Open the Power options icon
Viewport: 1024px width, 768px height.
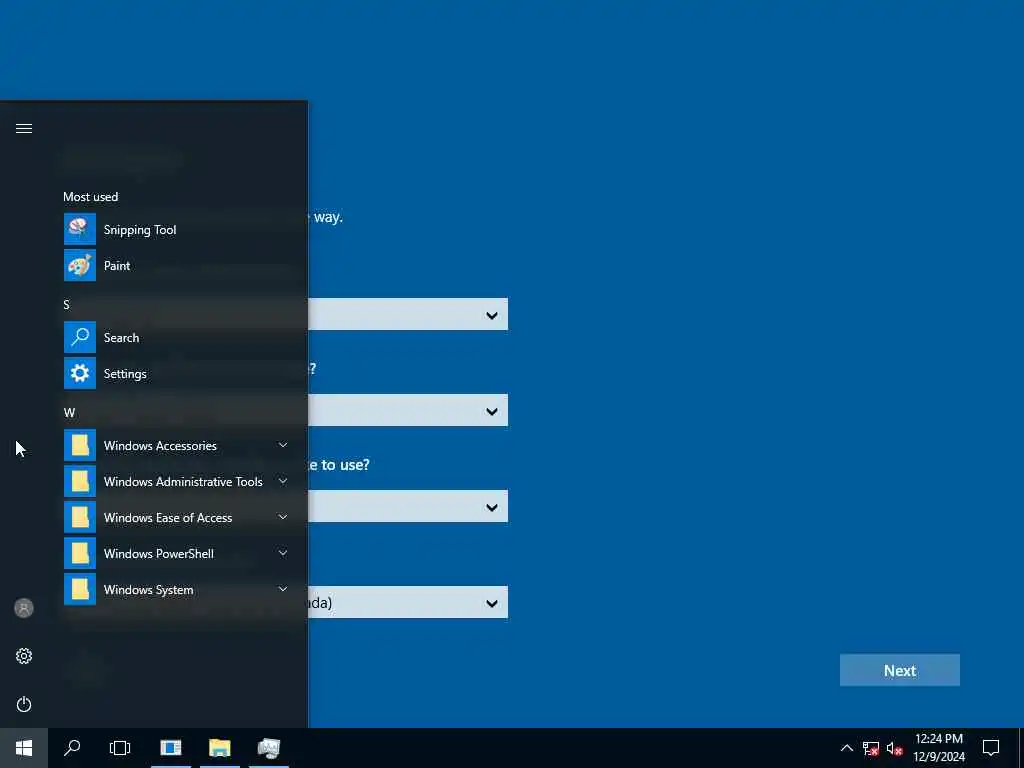[24, 704]
